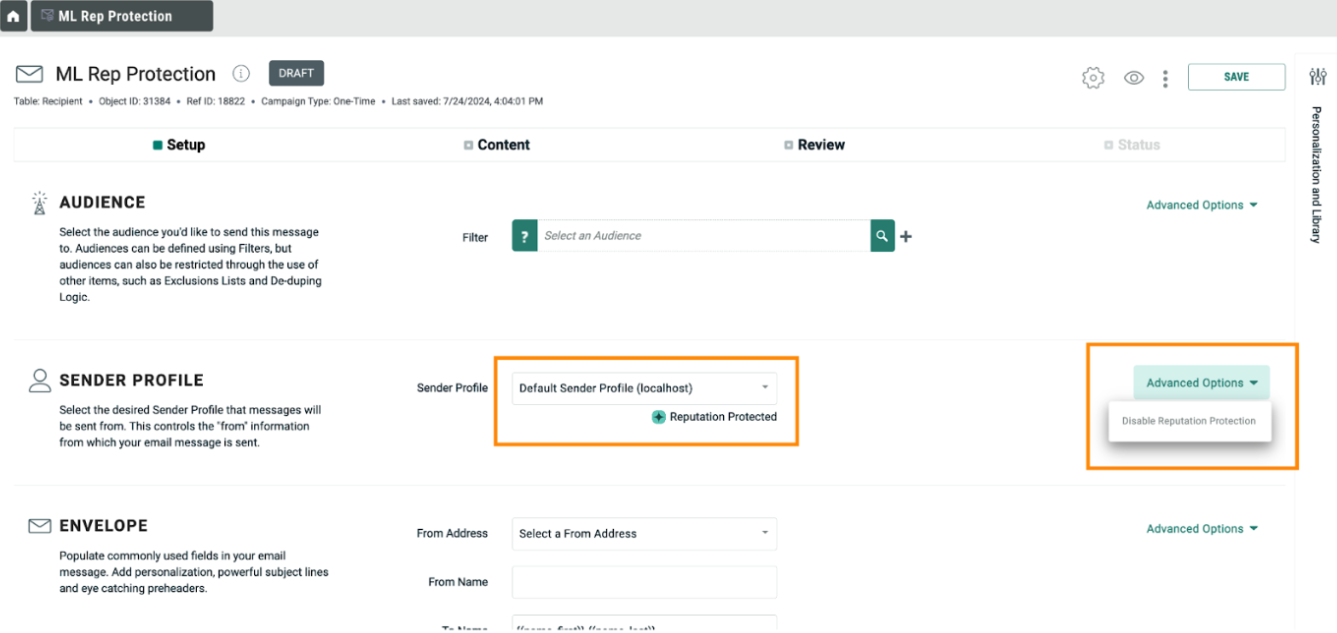This screenshot has height=633, width=1337.
Task: Click the audience search magnifier icon
Action: pyautogui.click(x=882, y=236)
